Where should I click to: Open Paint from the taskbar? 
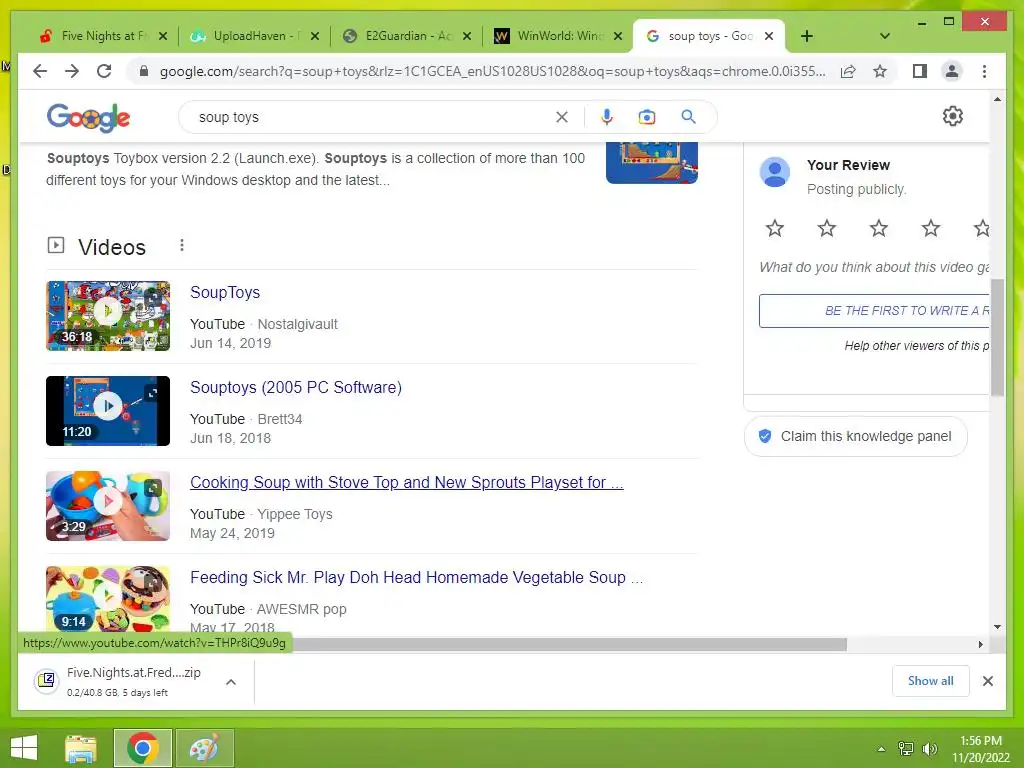pyautogui.click(x=204, y=748)
